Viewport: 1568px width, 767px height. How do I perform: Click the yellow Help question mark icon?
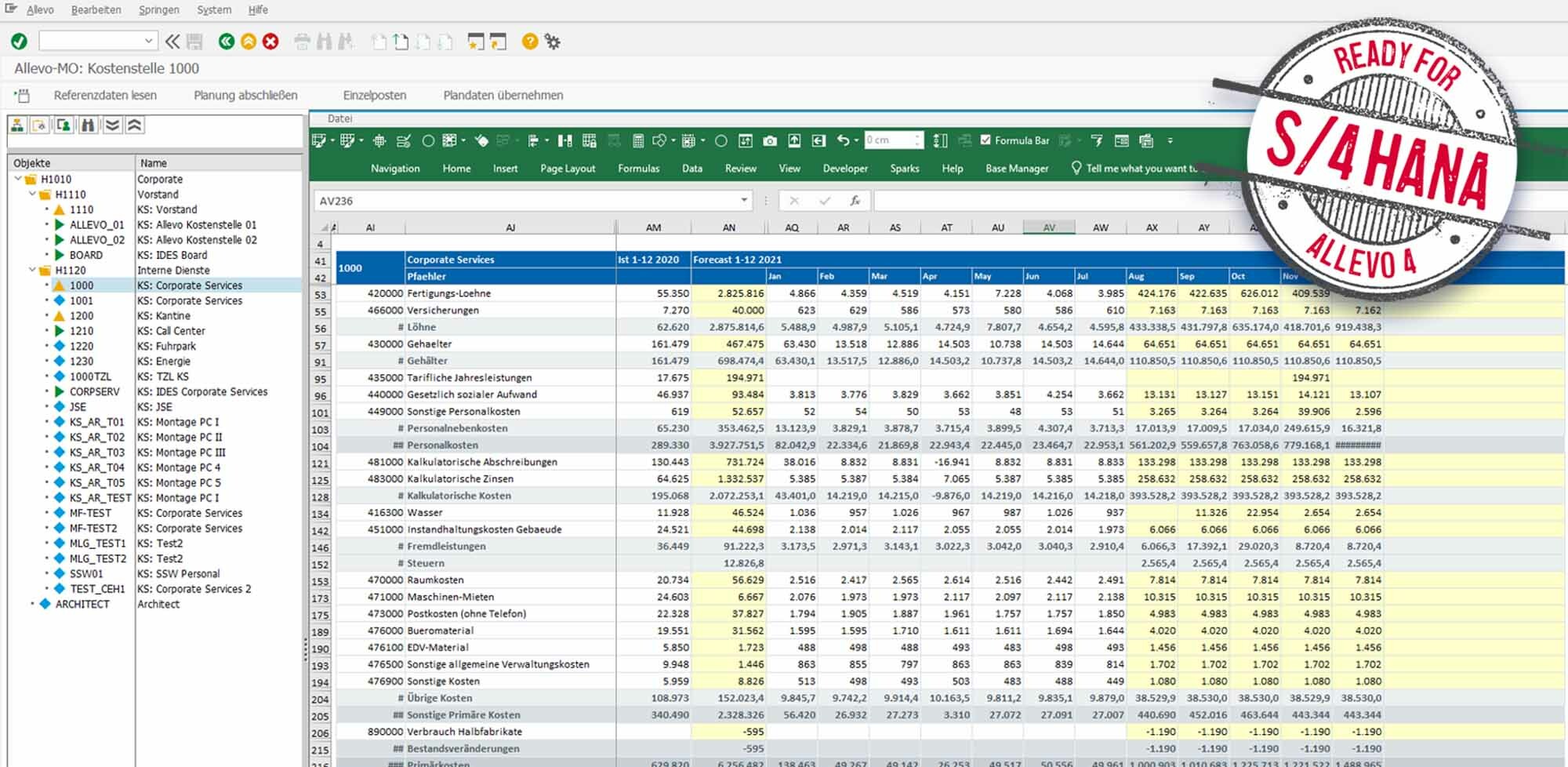[530, 42]
